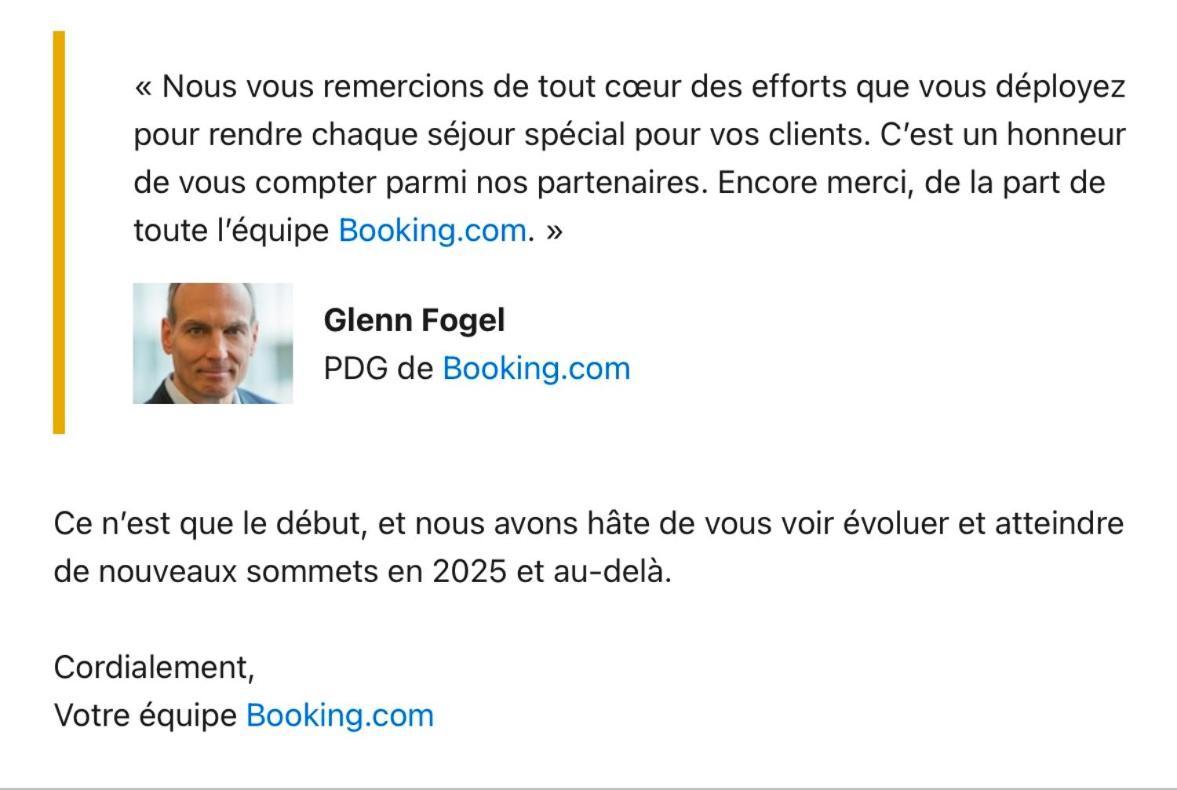This screenshot has height=790, width=1177.
Task: Click the word honneur in the quote
Action: tap(1066, 134)
